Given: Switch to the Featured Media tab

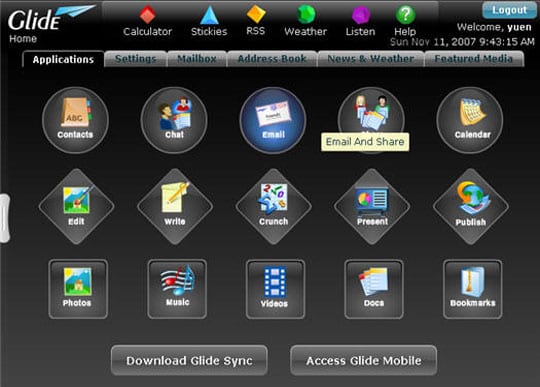Looking at the screenshot, I should click(474, 59).
